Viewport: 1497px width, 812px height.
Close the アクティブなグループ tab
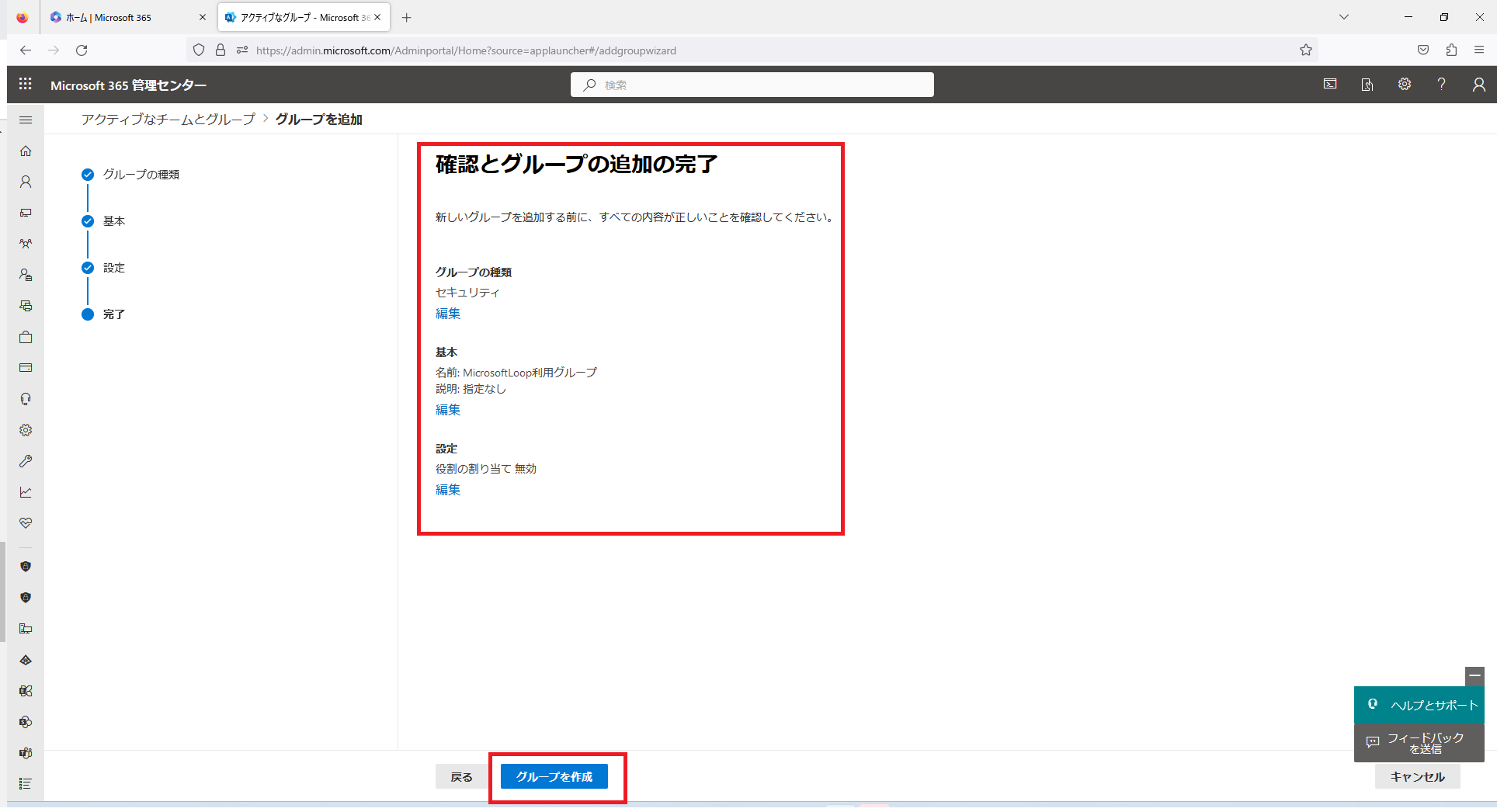377,17
